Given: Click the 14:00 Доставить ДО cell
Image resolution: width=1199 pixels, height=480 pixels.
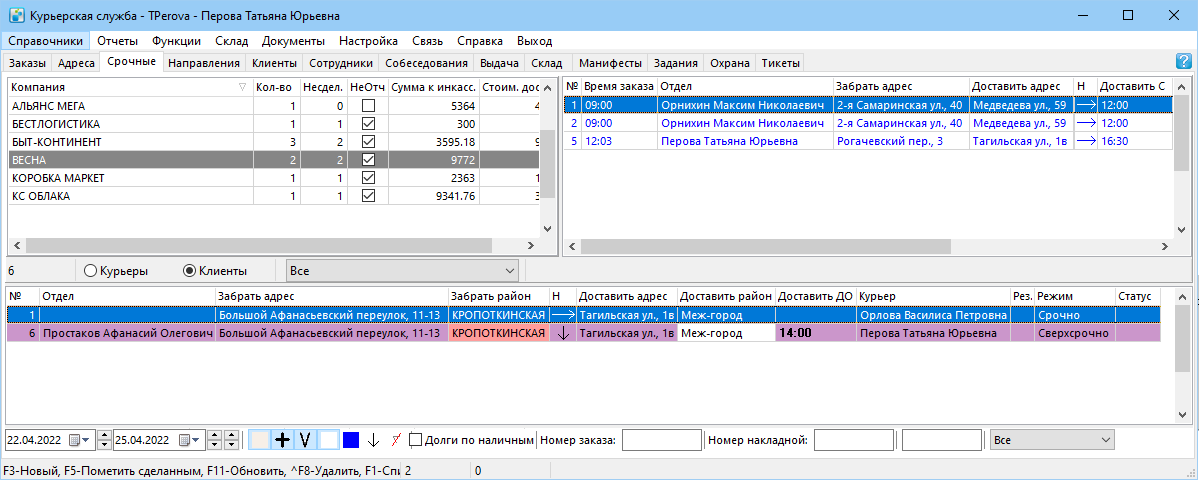Looking at the screenshot, I should (816, 333).
